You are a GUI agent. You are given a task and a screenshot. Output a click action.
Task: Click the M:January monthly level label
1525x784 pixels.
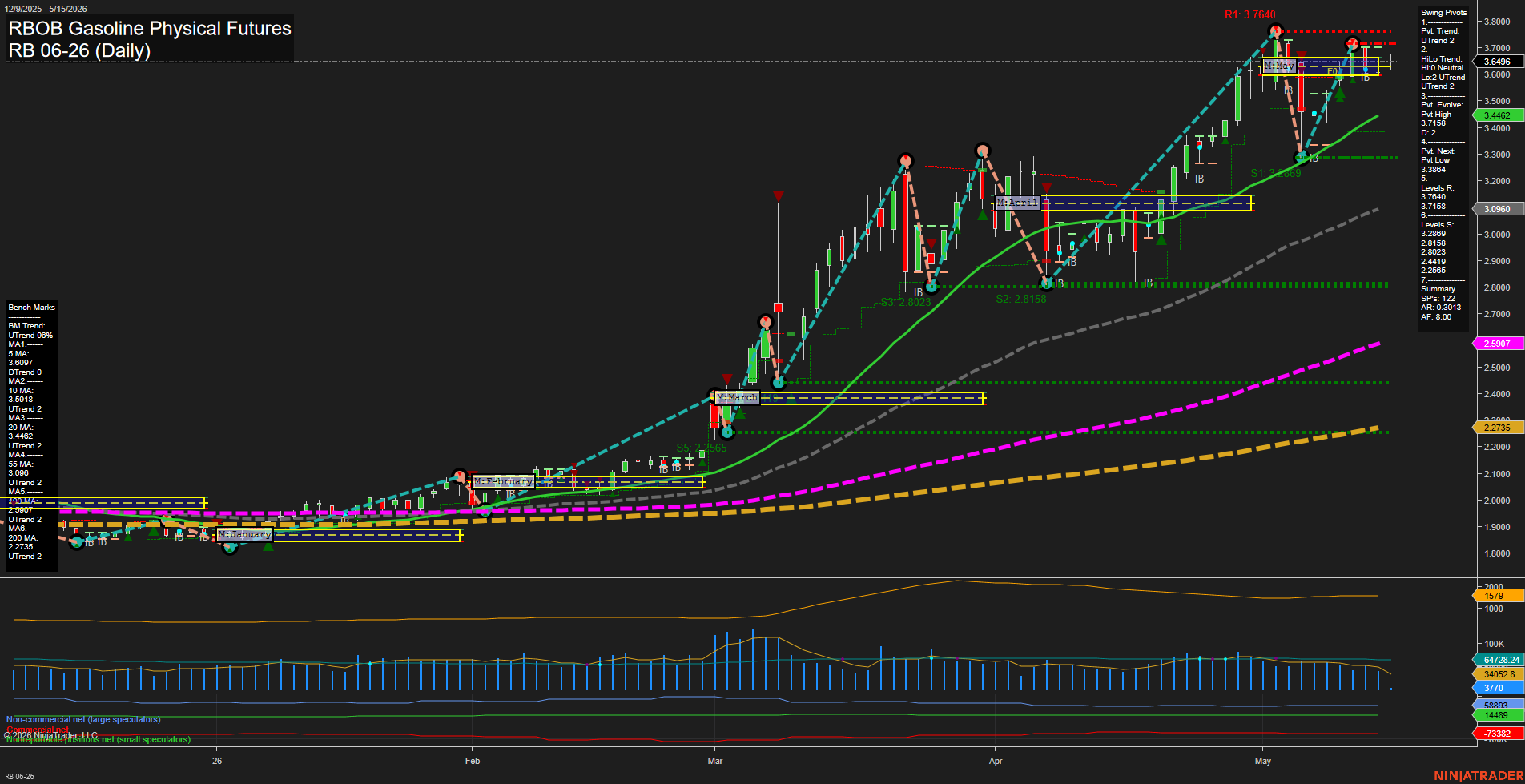(245, 534)
